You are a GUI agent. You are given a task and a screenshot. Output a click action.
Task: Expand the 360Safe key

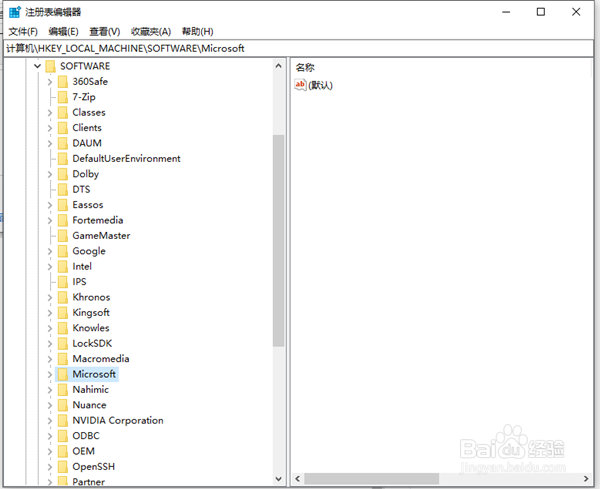point(50,82)
